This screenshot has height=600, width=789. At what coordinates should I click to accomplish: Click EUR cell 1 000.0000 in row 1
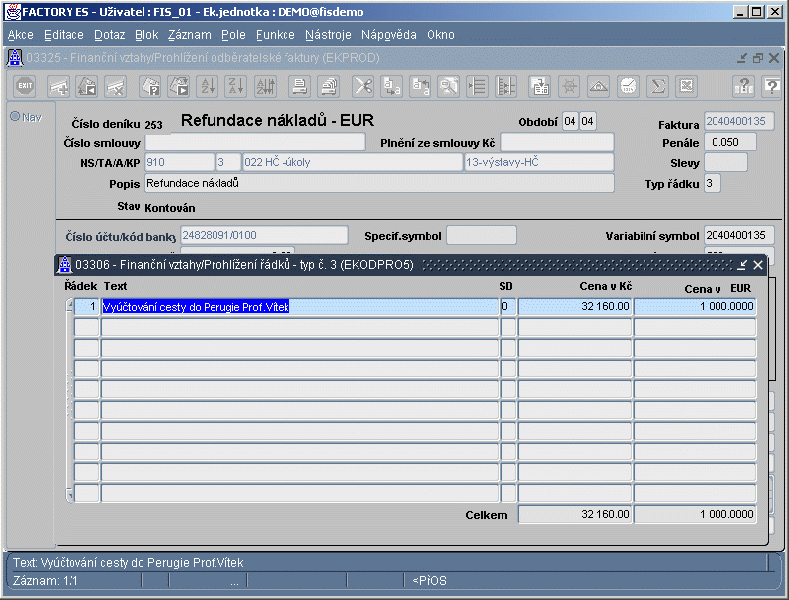point(695,307)
